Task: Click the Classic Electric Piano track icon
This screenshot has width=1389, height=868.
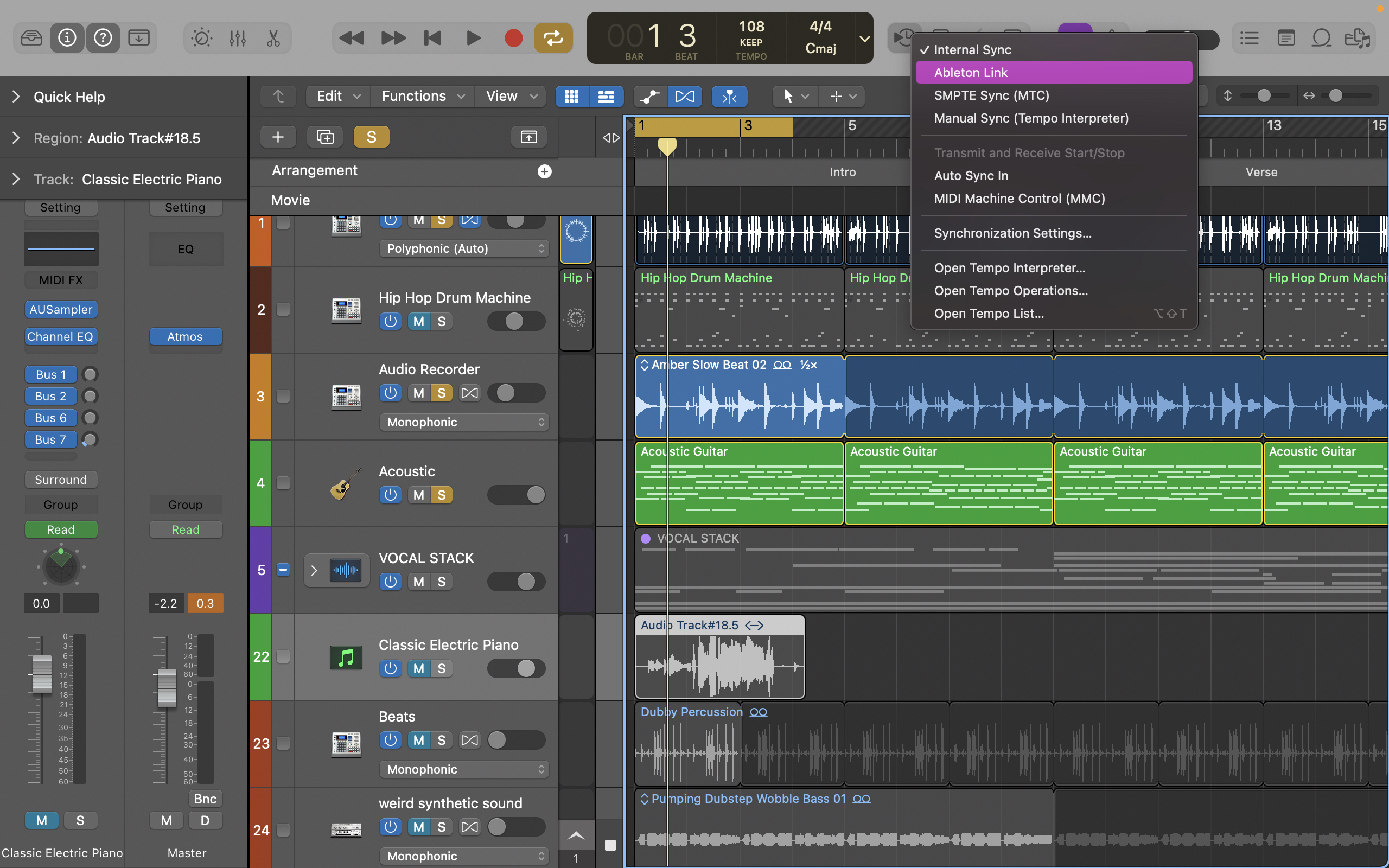Action: coord(346,658)
